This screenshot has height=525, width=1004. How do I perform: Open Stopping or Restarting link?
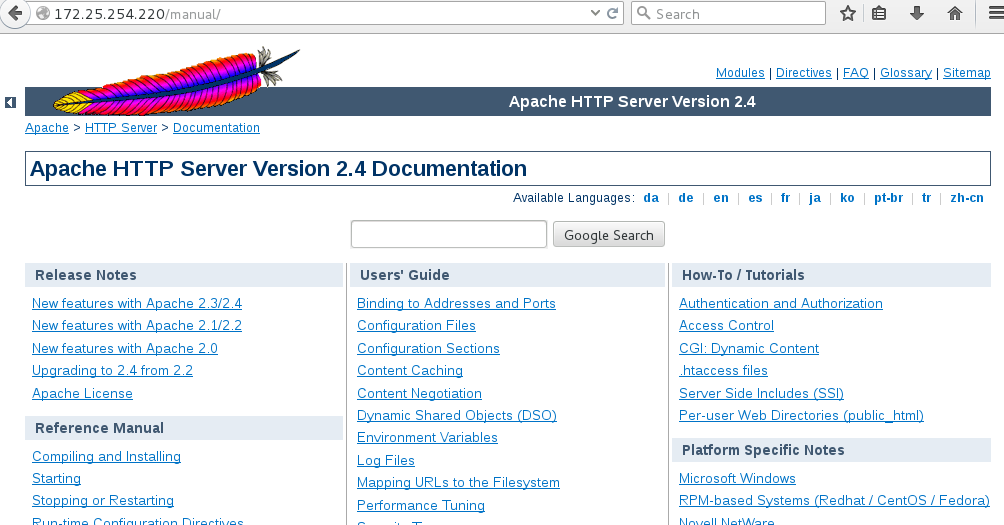coord(103,501)
